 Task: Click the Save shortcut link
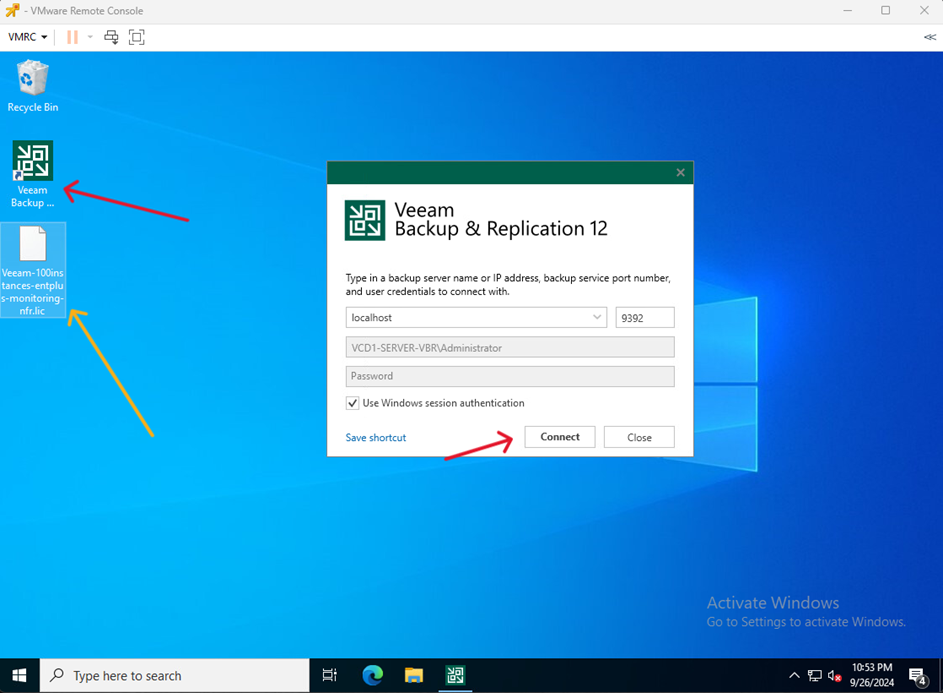(x=376, y=438)
